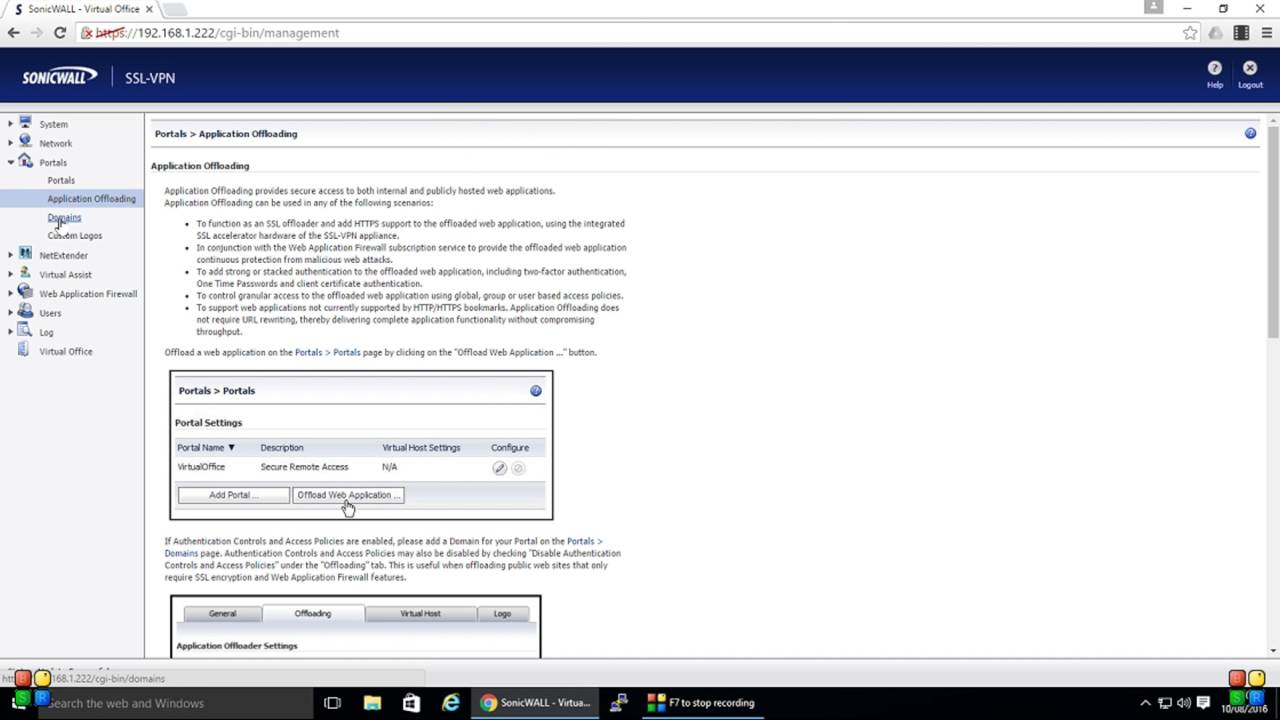Expand the Log tree node
Image resolution: width=1280 pixels, height=720 pixels.
(10, 332)
